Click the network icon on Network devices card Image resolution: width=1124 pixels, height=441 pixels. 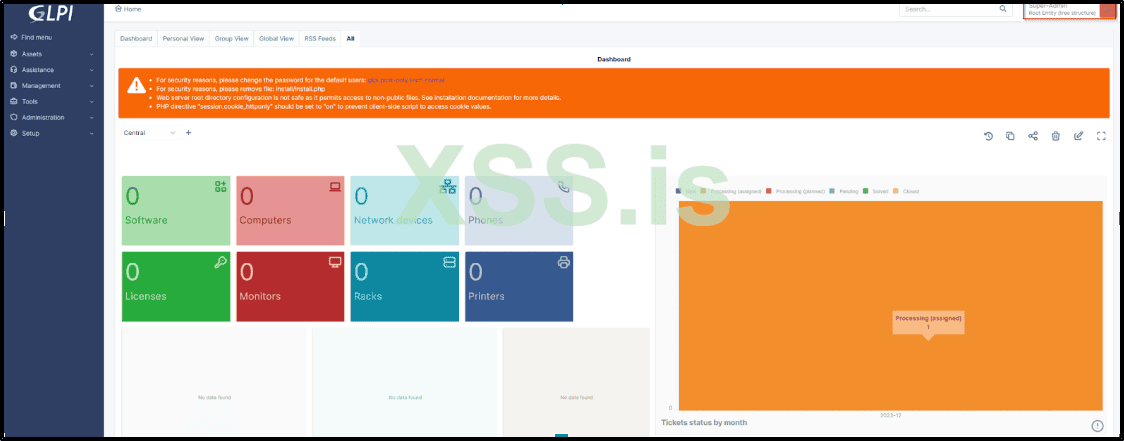coord(449,186)
